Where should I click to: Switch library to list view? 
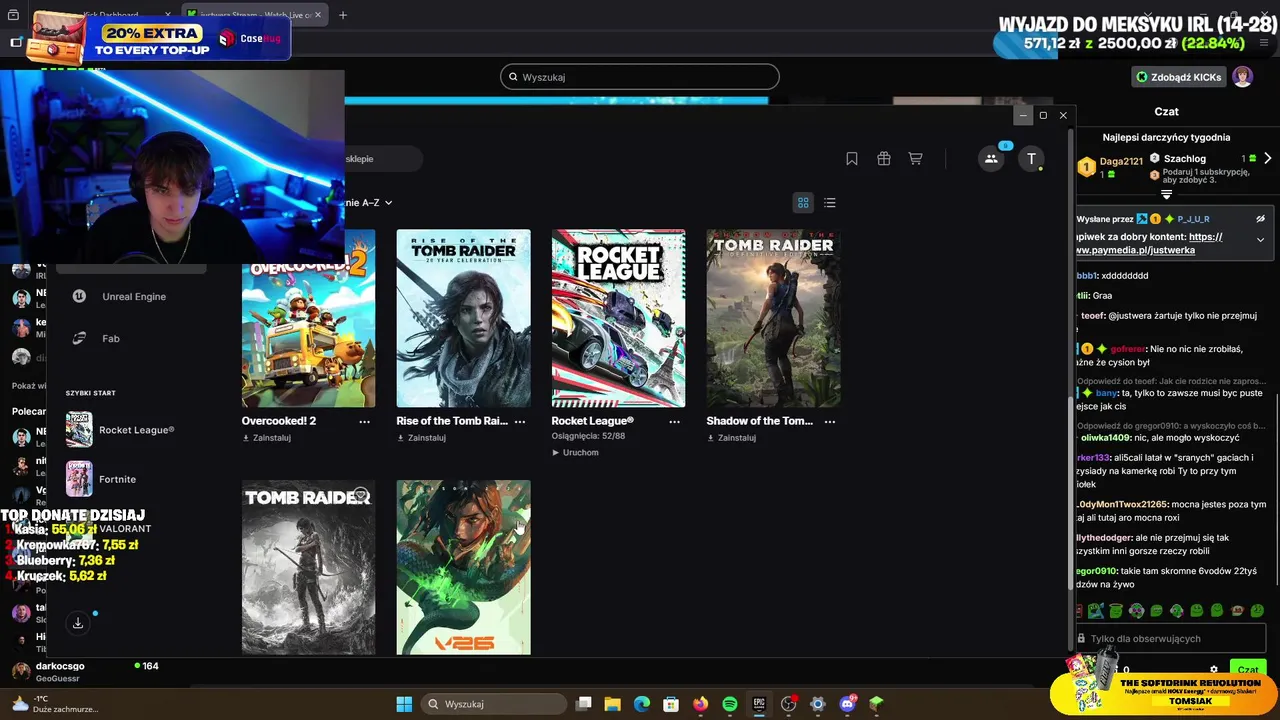[x=830, y=203]
